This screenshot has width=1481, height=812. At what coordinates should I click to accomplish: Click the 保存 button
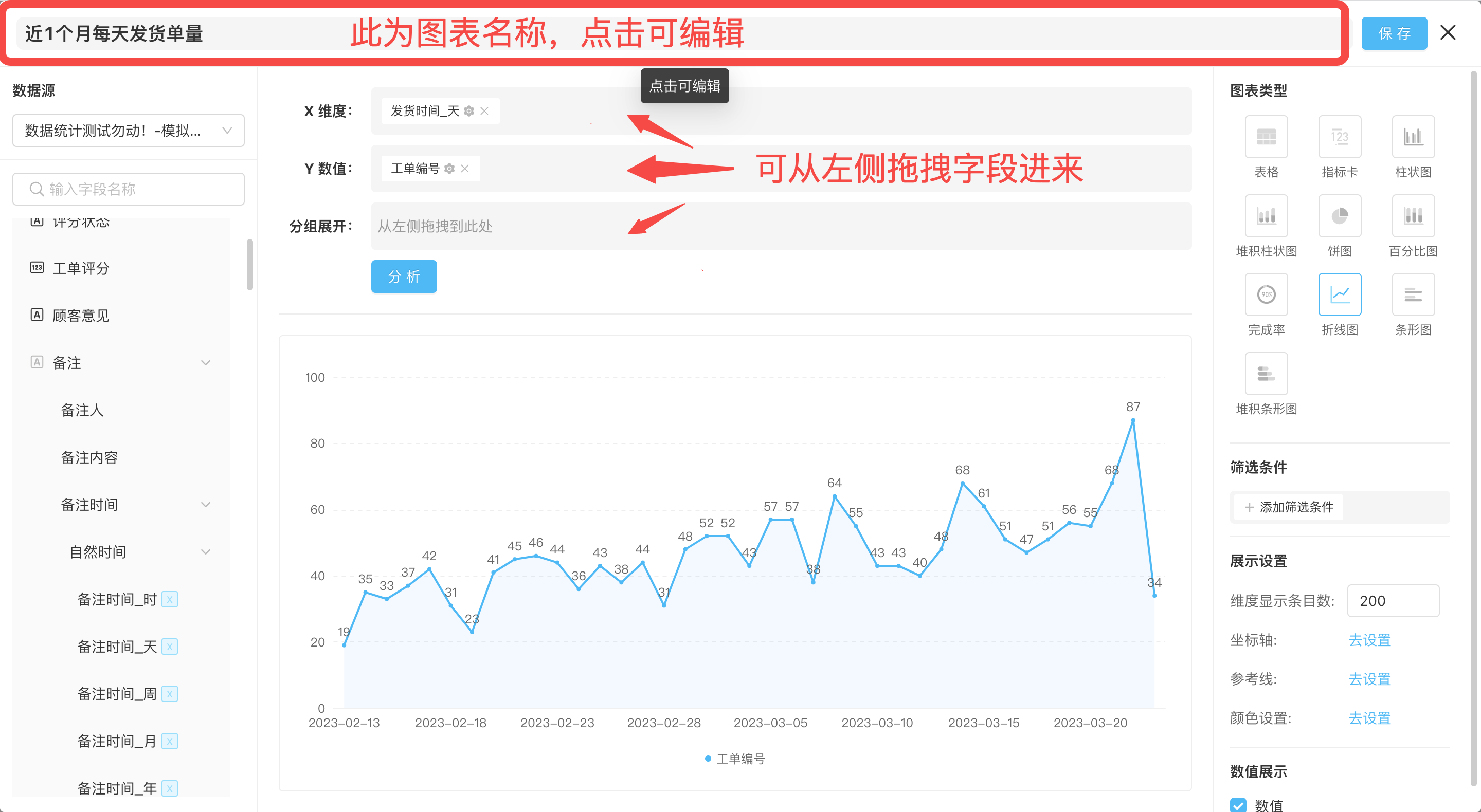click(1394, 33)
